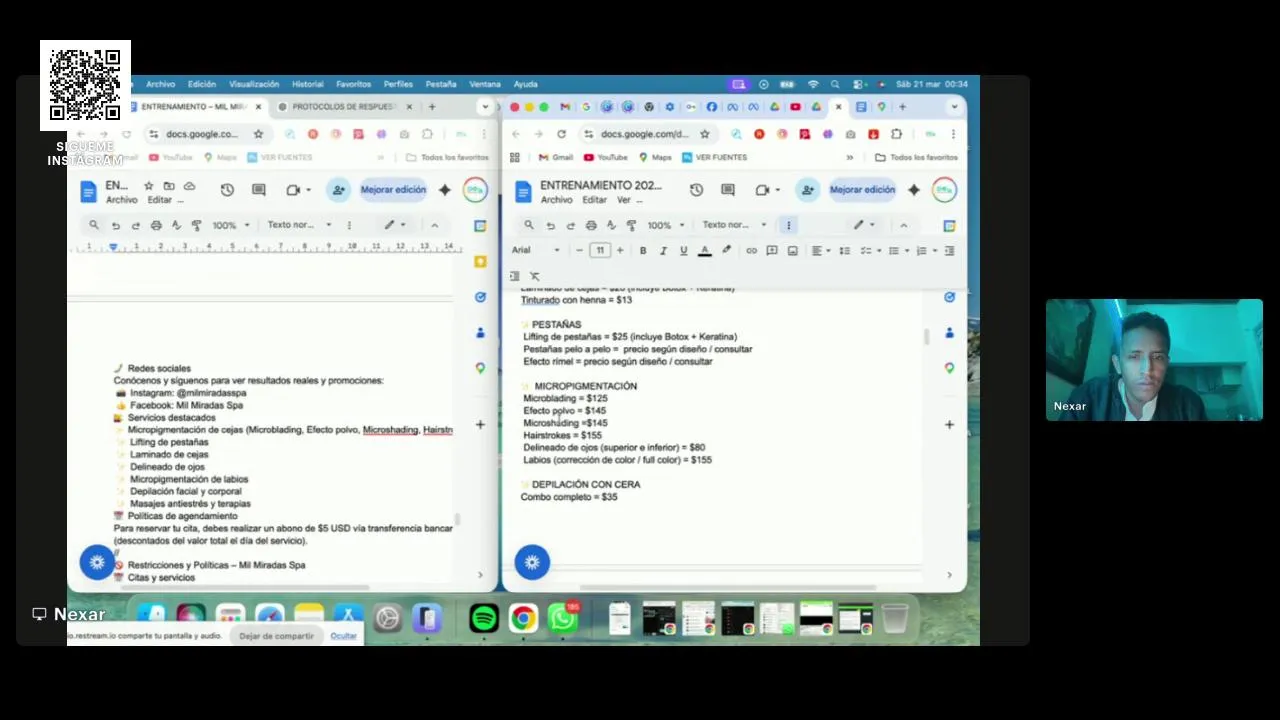Image resolution: width=1280 pixels, height=720 pixels.
Task: Click Italic in the right document toolbar
Action: (663, 251)
